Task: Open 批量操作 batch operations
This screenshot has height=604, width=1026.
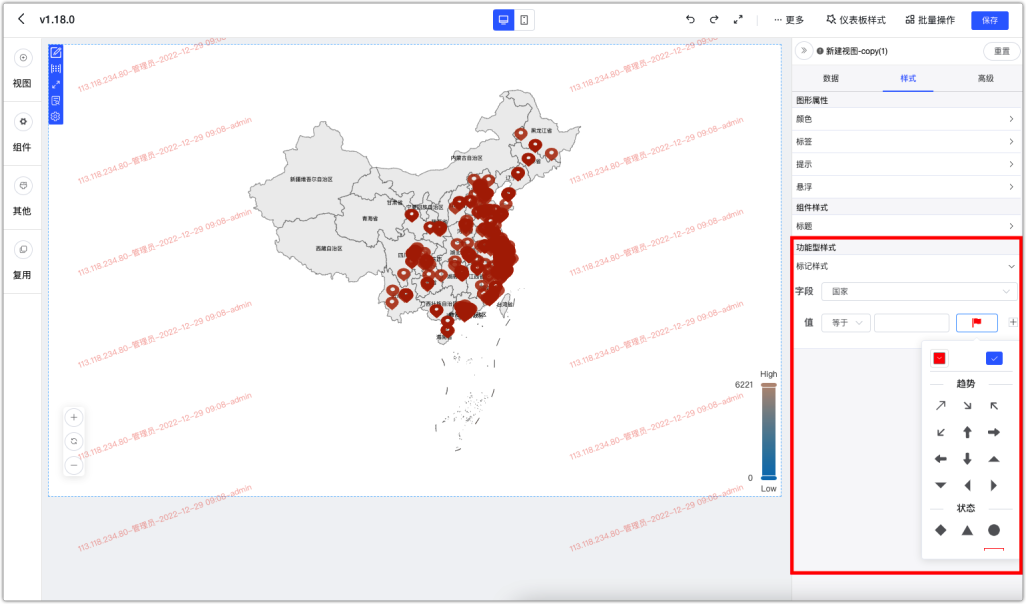Action: pos(930,20)
